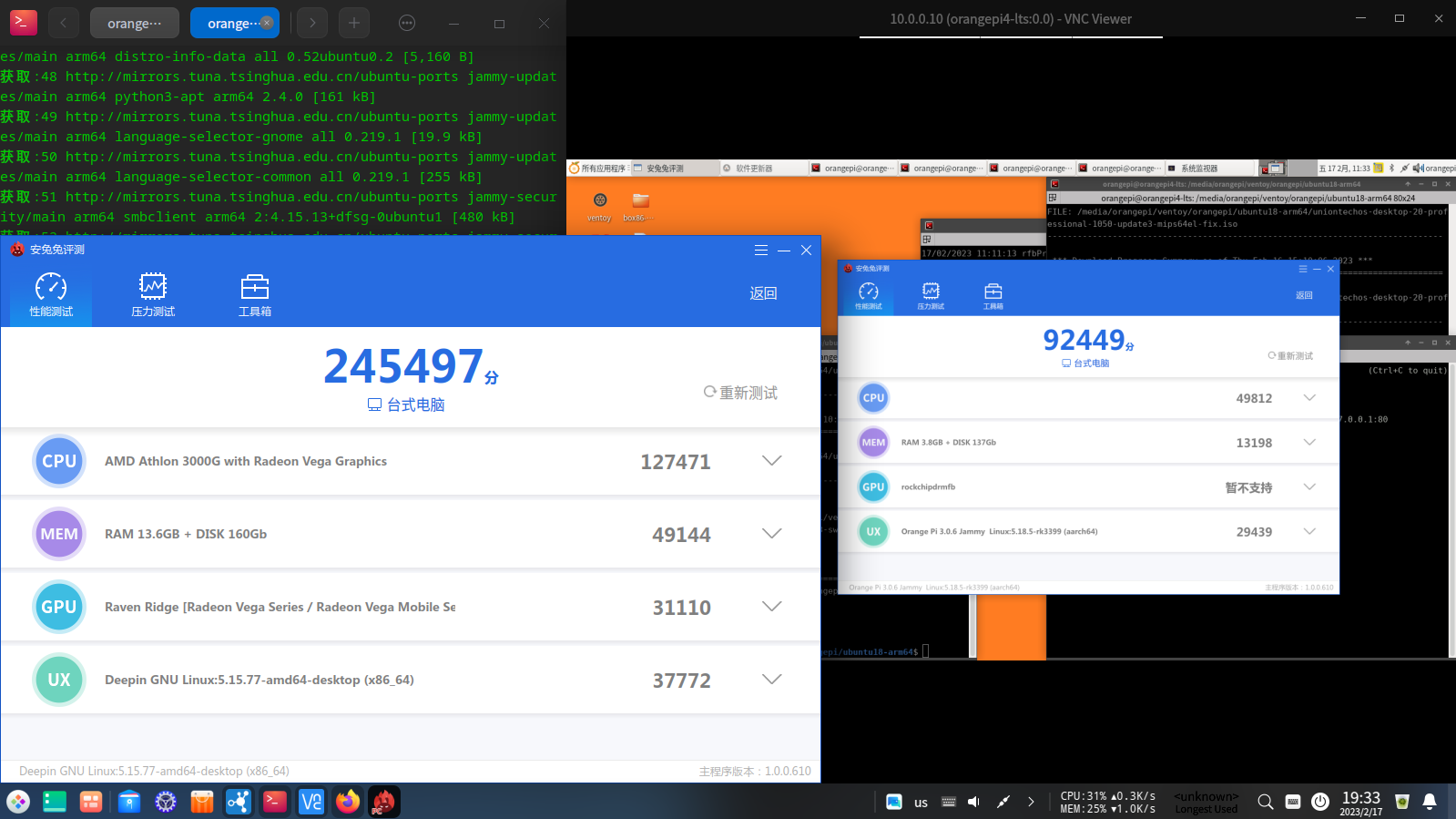
Task: Open the box86 folder on the remote desktop
Action: pyautogui.click(x=638, y=207)
